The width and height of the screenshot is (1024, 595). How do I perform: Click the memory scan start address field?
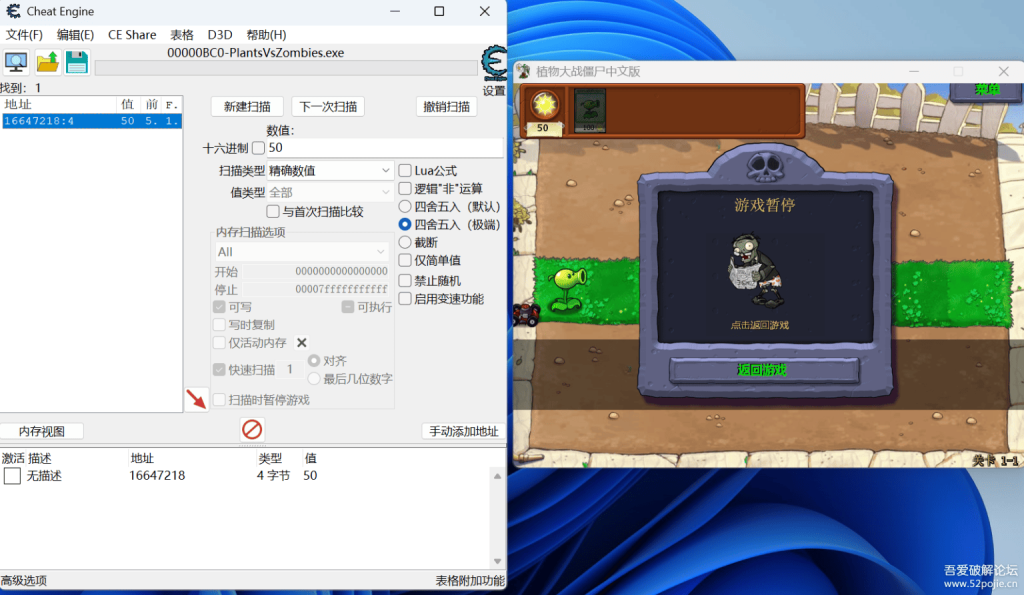click(x=316, y=271)
